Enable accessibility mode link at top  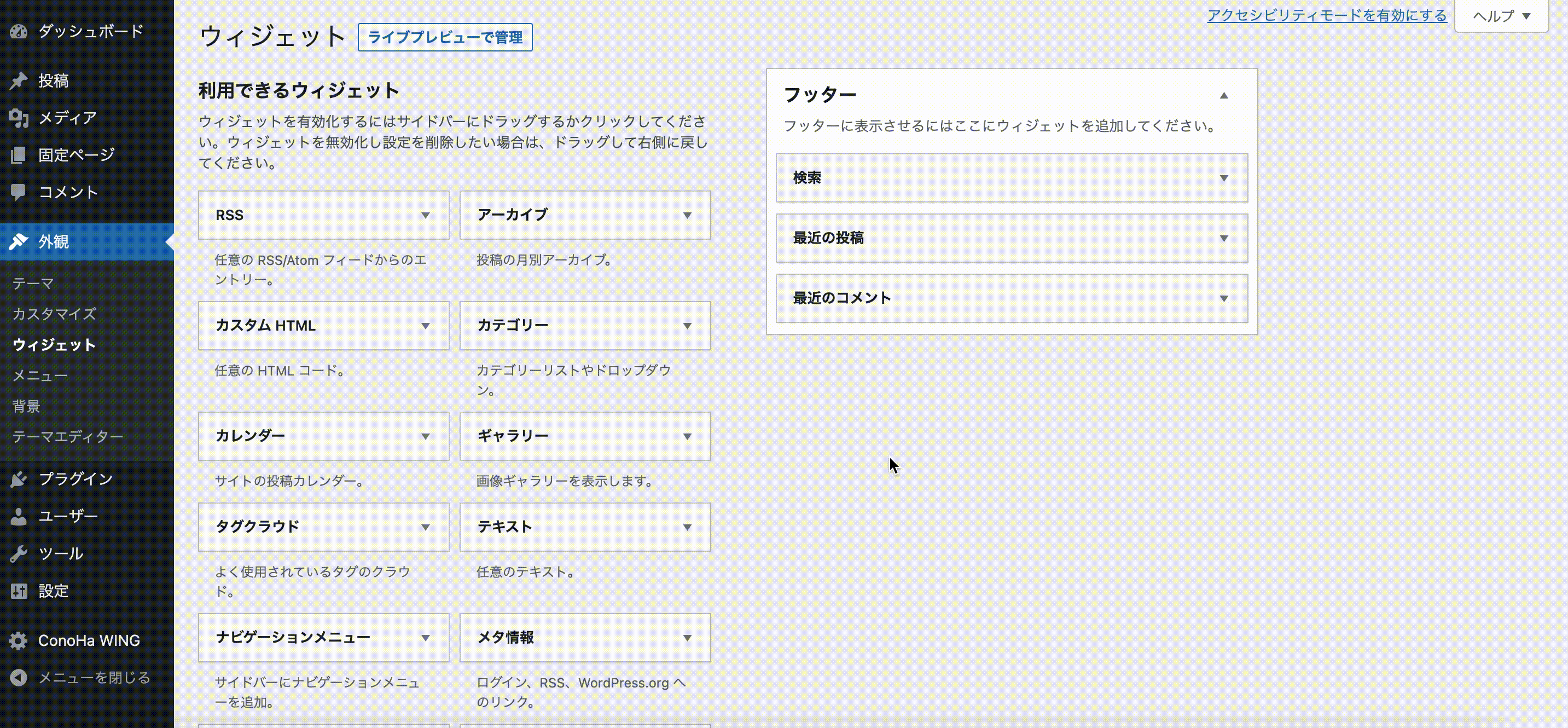1326,15
